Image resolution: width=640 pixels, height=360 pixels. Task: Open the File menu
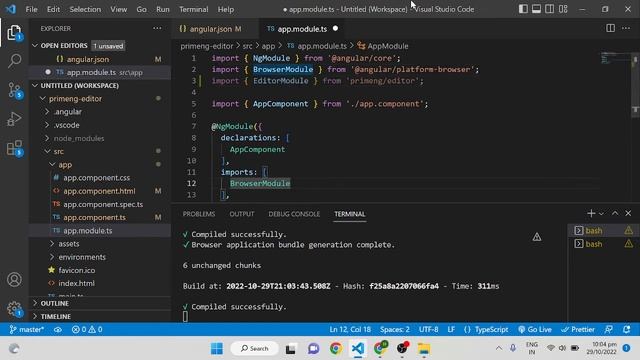31,9
